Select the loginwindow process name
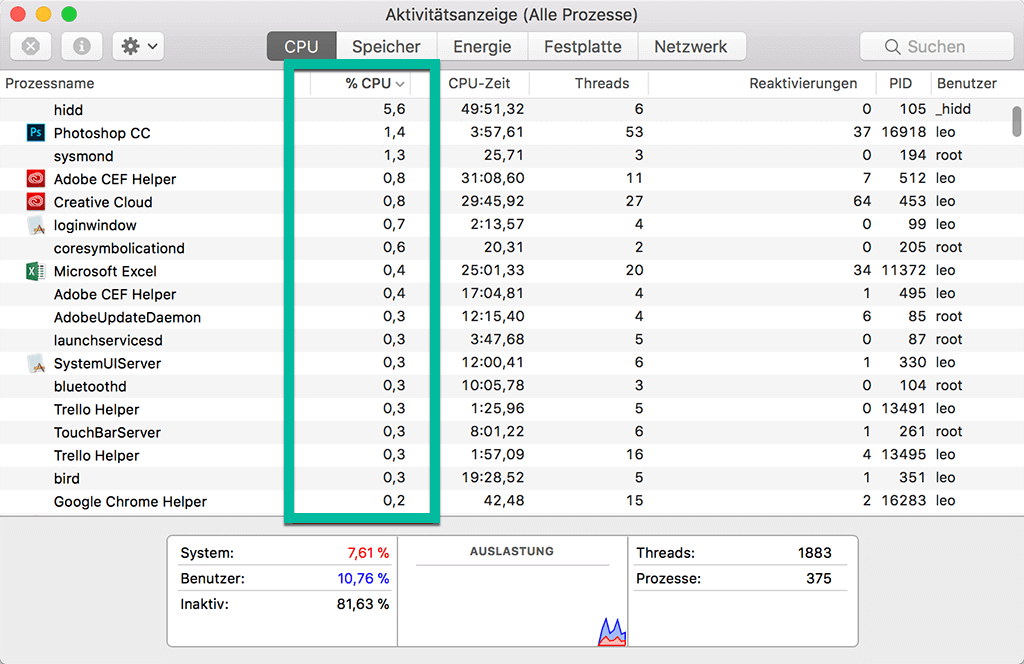The height and width of the screenshot is (664, 1024). [x=95, y=225]
